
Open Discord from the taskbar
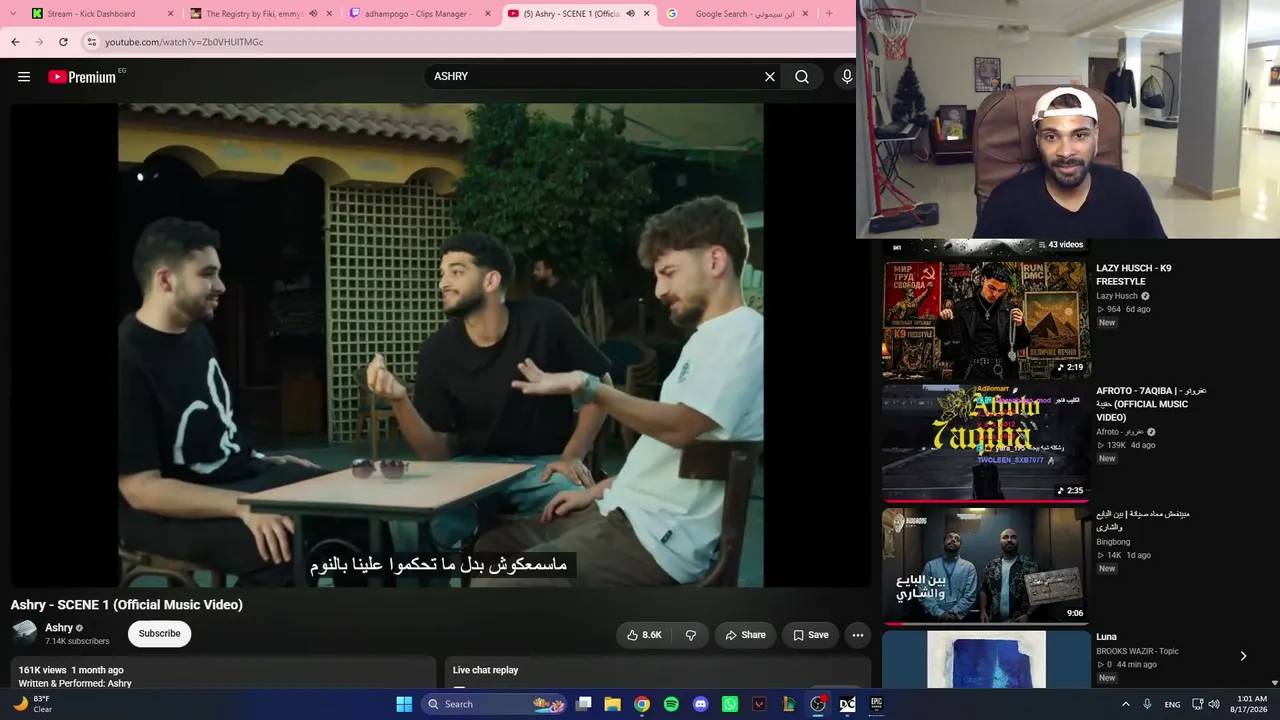coord(700,704)
